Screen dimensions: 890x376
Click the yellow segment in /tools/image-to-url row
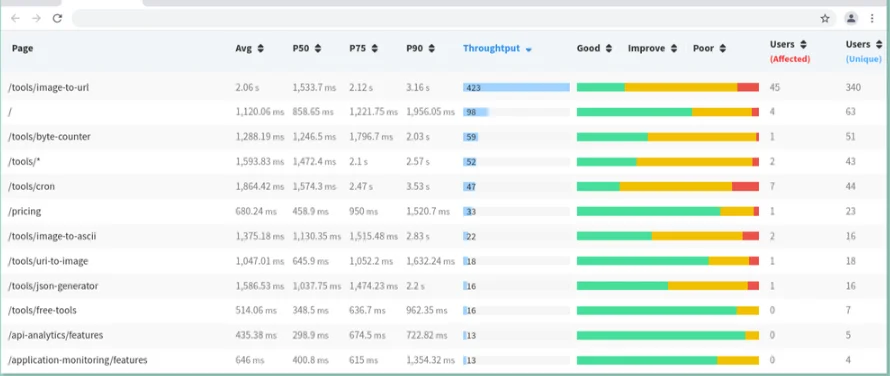681,87
